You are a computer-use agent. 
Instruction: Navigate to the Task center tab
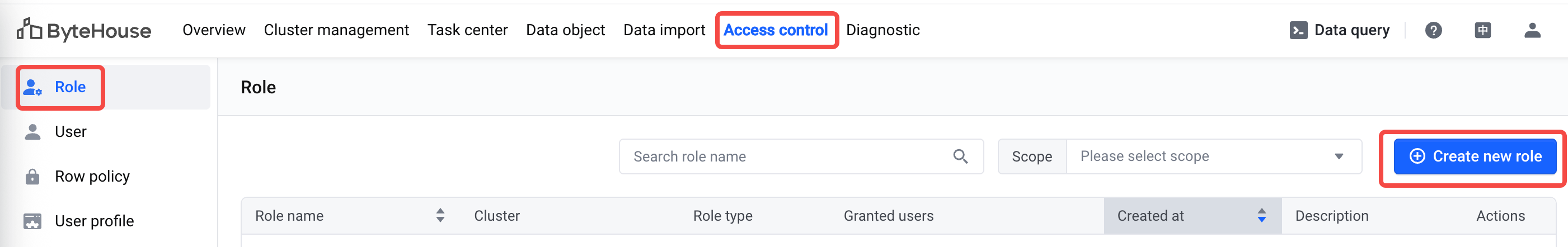coord(467,30)
